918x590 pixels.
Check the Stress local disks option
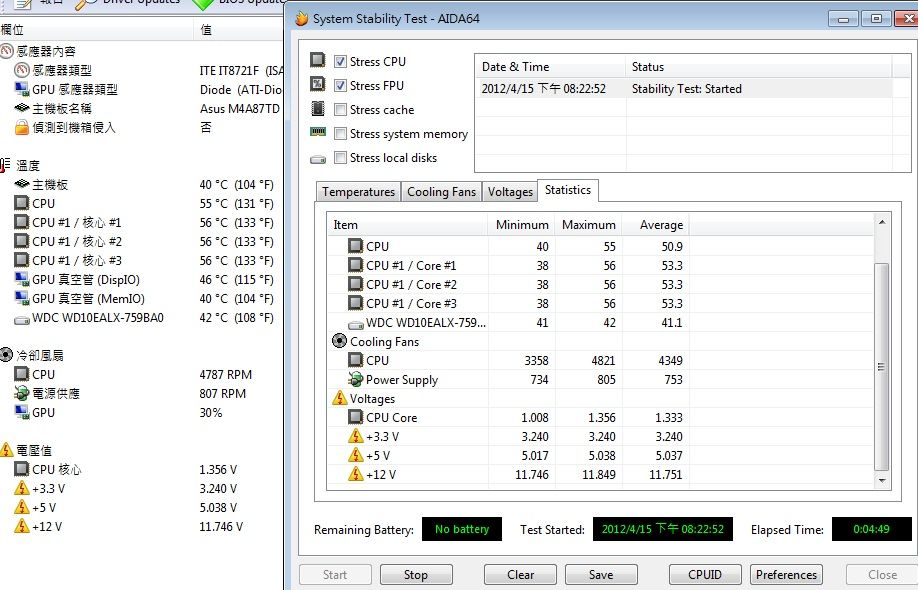340,157
